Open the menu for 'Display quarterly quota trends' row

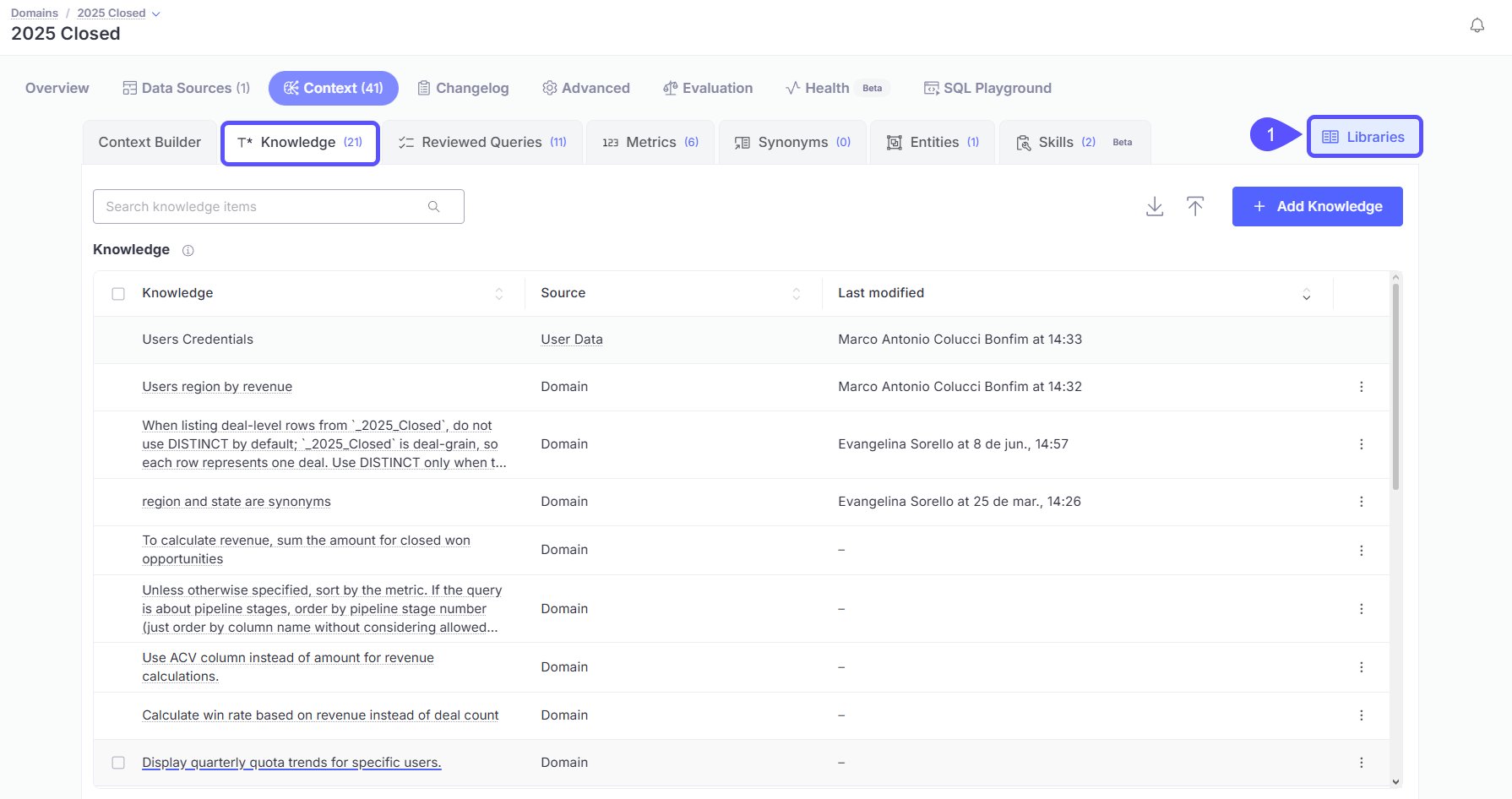pyautogui.click(x=1361, y=763)
